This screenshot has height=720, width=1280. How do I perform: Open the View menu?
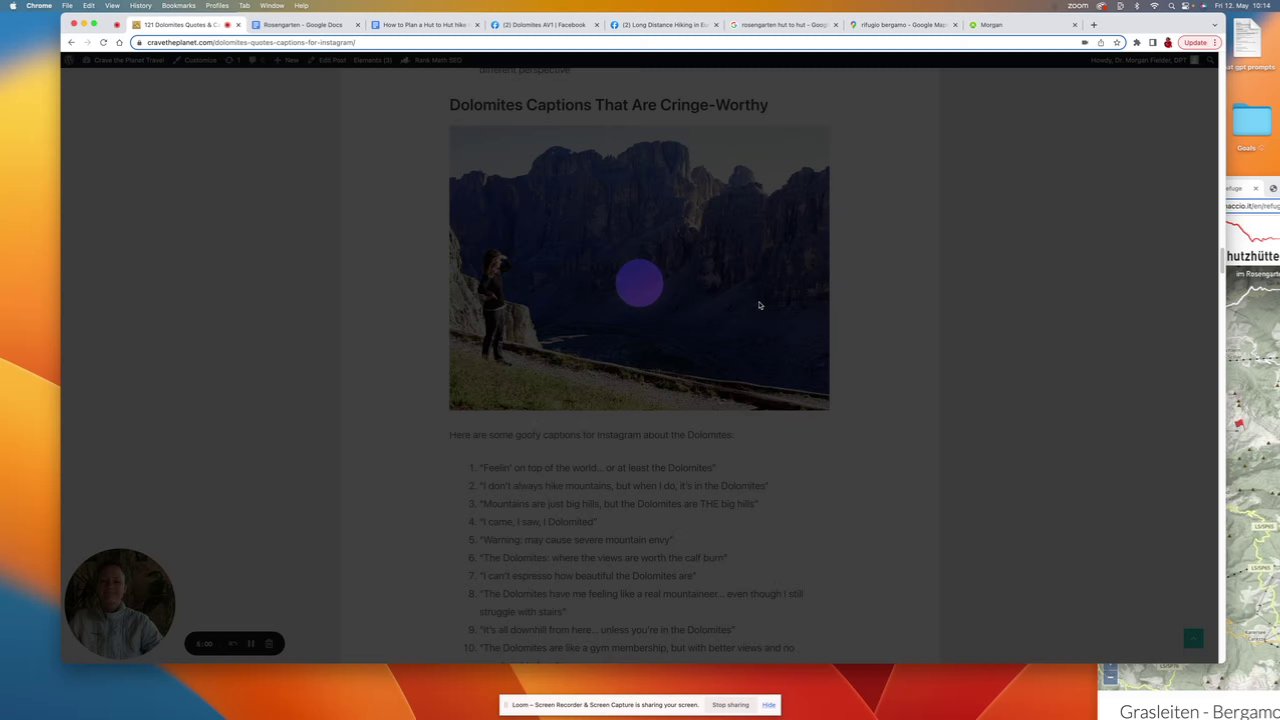(x=112, y=5)
